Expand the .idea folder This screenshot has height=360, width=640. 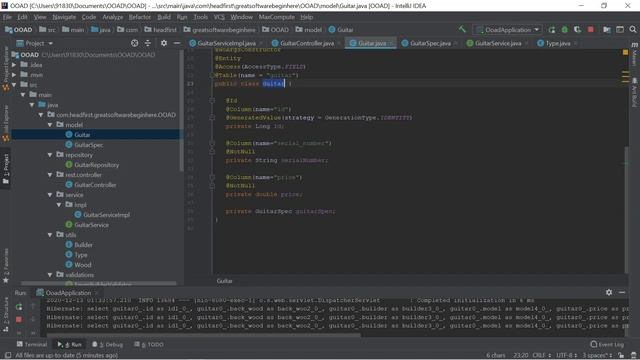[x=14, y=65]
